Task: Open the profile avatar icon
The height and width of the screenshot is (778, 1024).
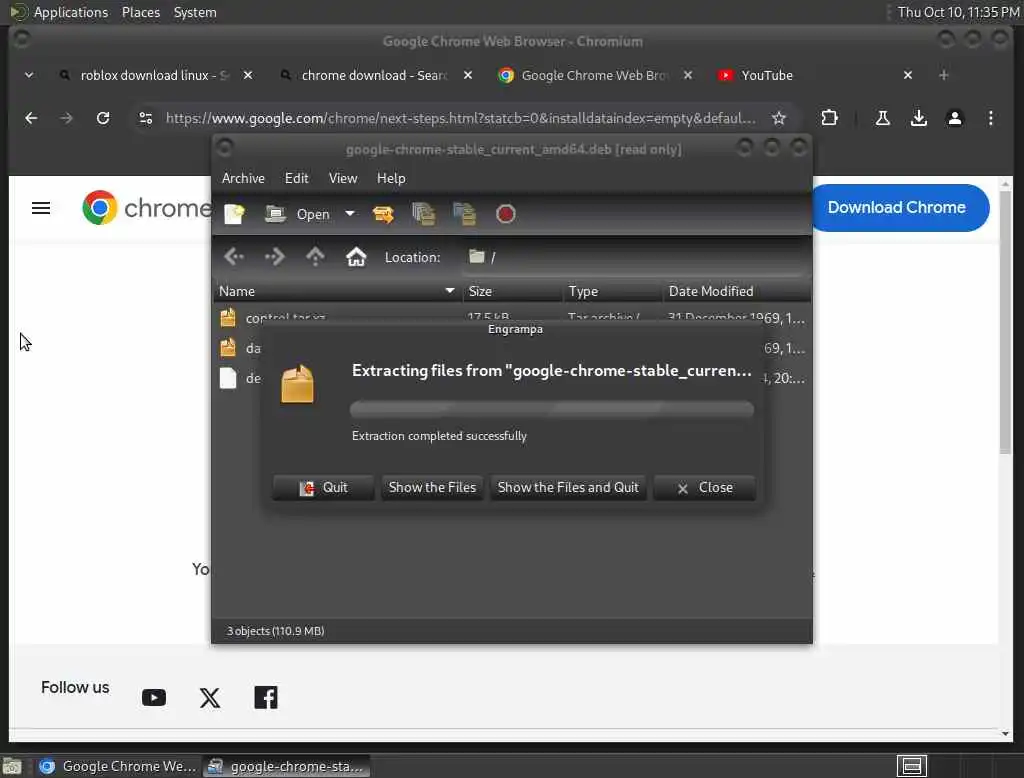Action: (x=955, y=118)
